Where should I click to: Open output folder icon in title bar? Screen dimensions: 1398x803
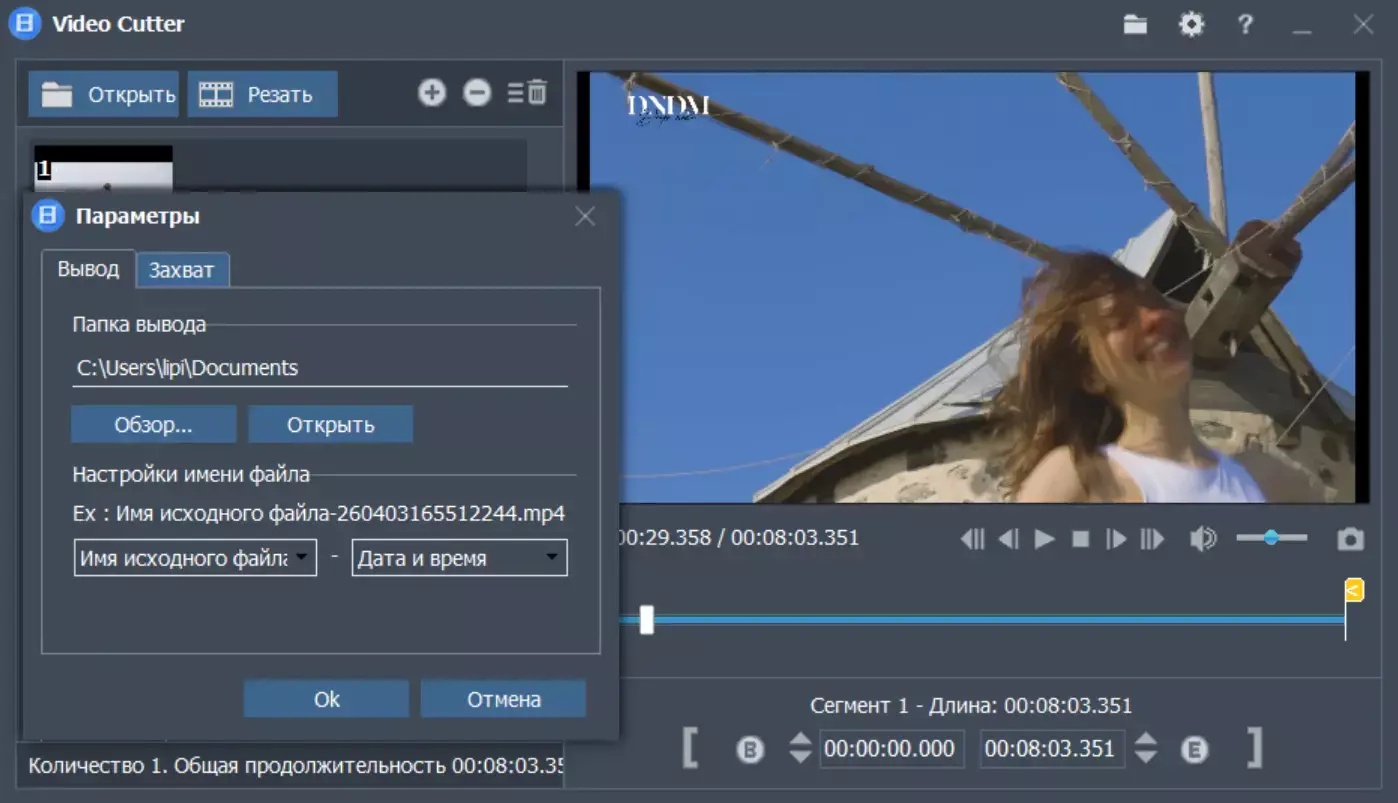(x=1135, y=25)
